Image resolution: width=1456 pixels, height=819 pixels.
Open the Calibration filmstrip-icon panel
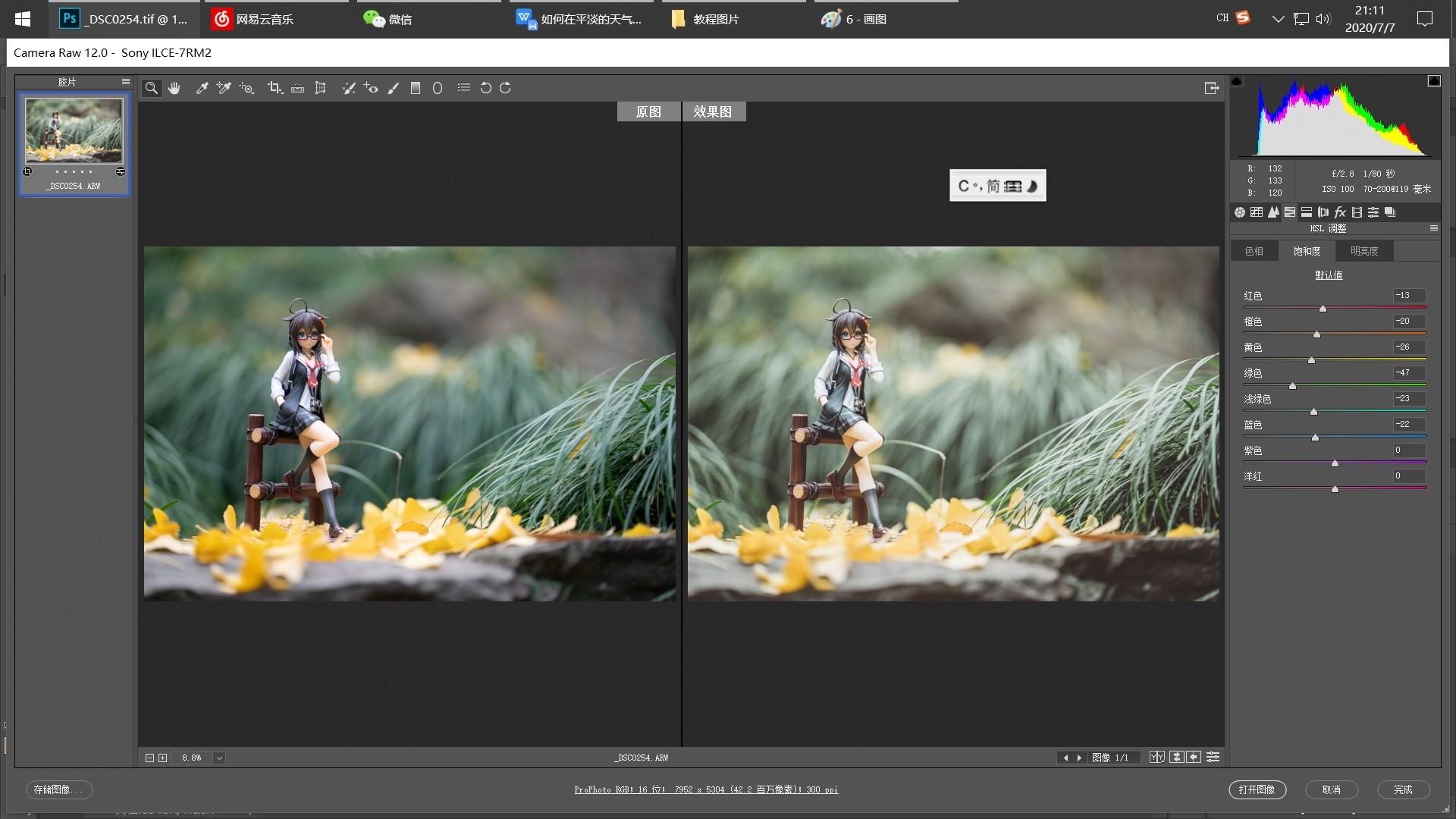pos(1357,212)
